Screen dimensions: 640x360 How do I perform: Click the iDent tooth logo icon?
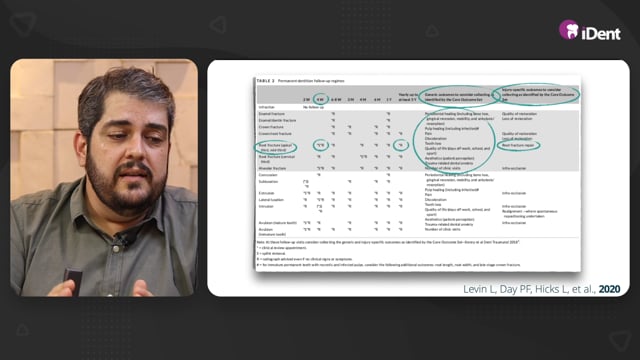click(x=569, y=29)
